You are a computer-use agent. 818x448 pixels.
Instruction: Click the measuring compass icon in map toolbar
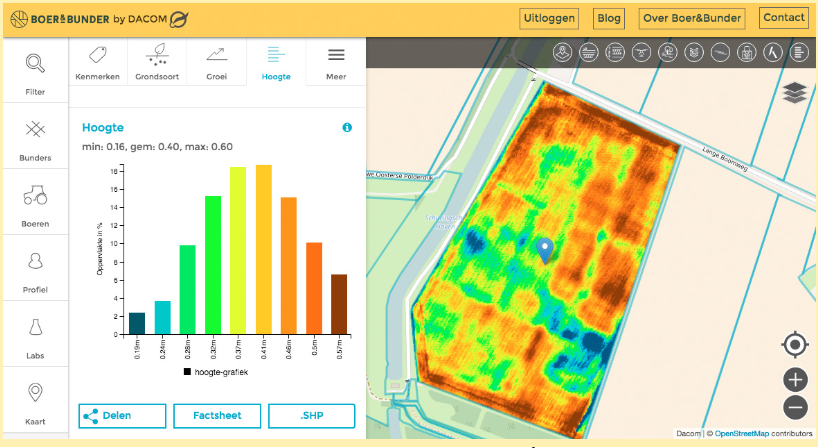(773, 52)
